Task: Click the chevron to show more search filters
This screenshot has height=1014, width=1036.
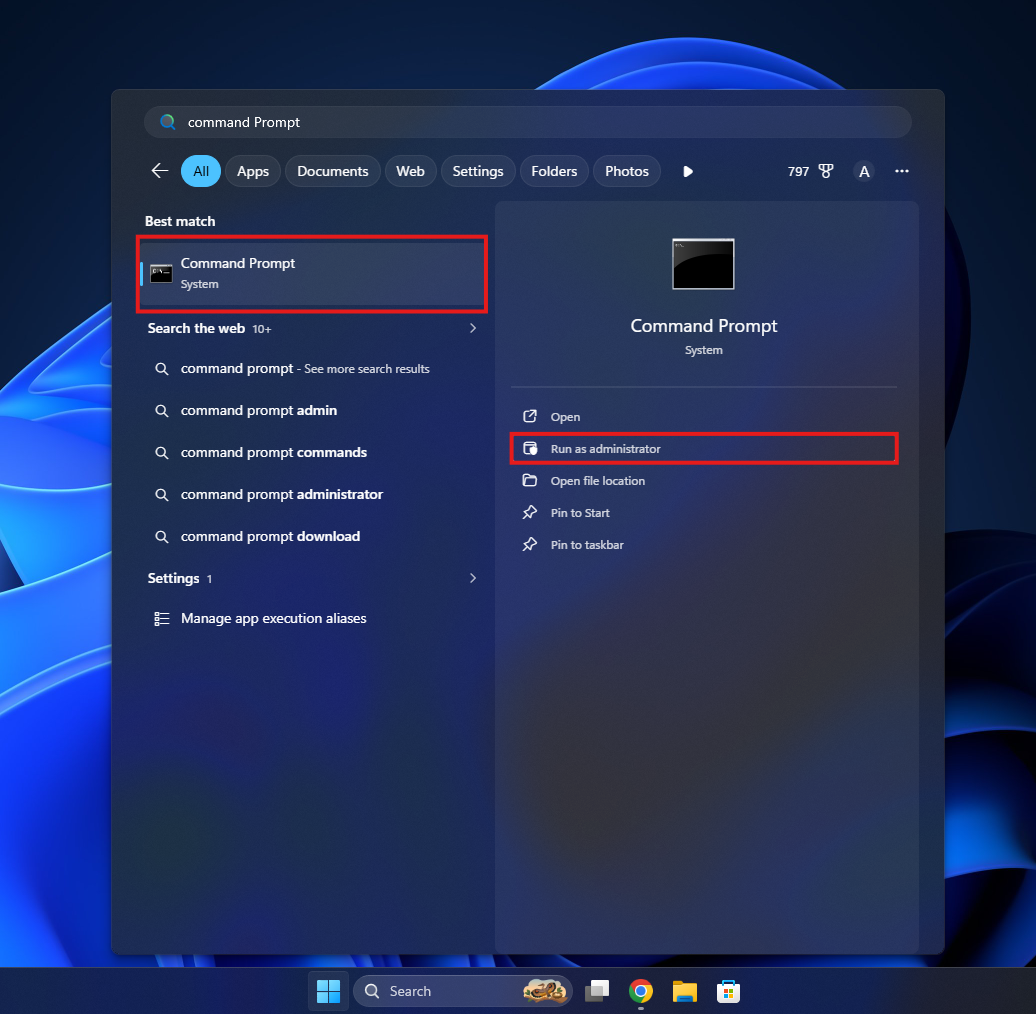Action: tap(687, 171)
